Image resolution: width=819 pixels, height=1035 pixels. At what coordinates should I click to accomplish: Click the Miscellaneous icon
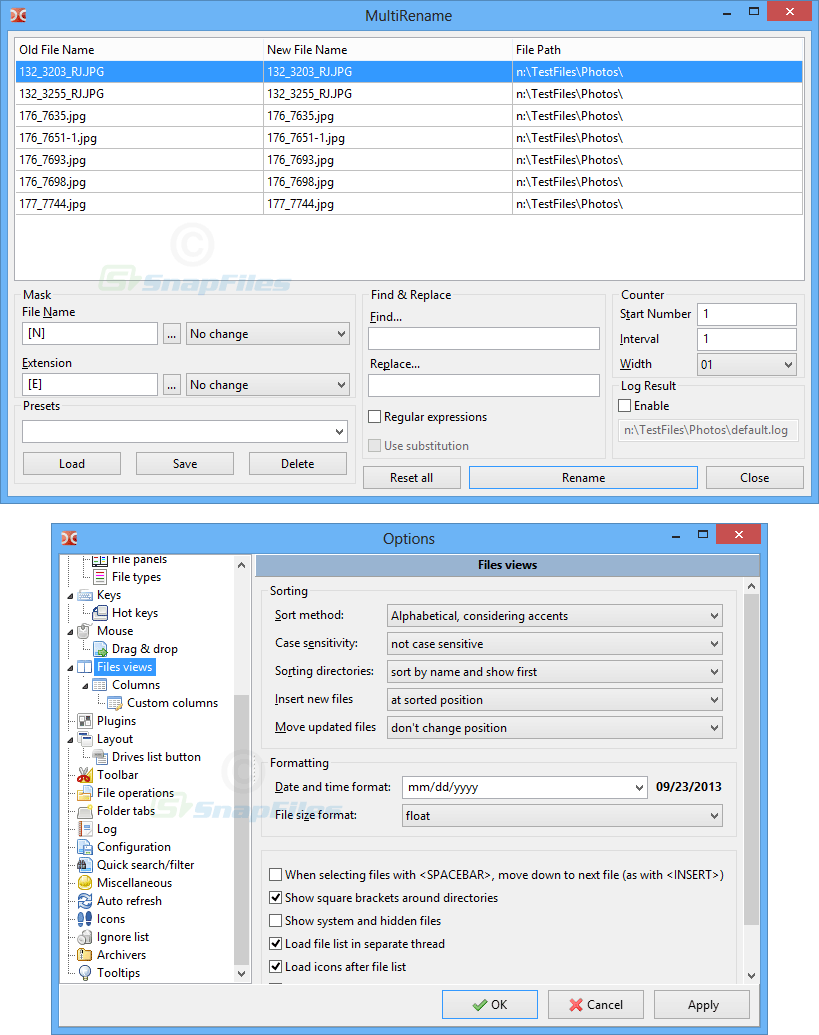point(84,883)
